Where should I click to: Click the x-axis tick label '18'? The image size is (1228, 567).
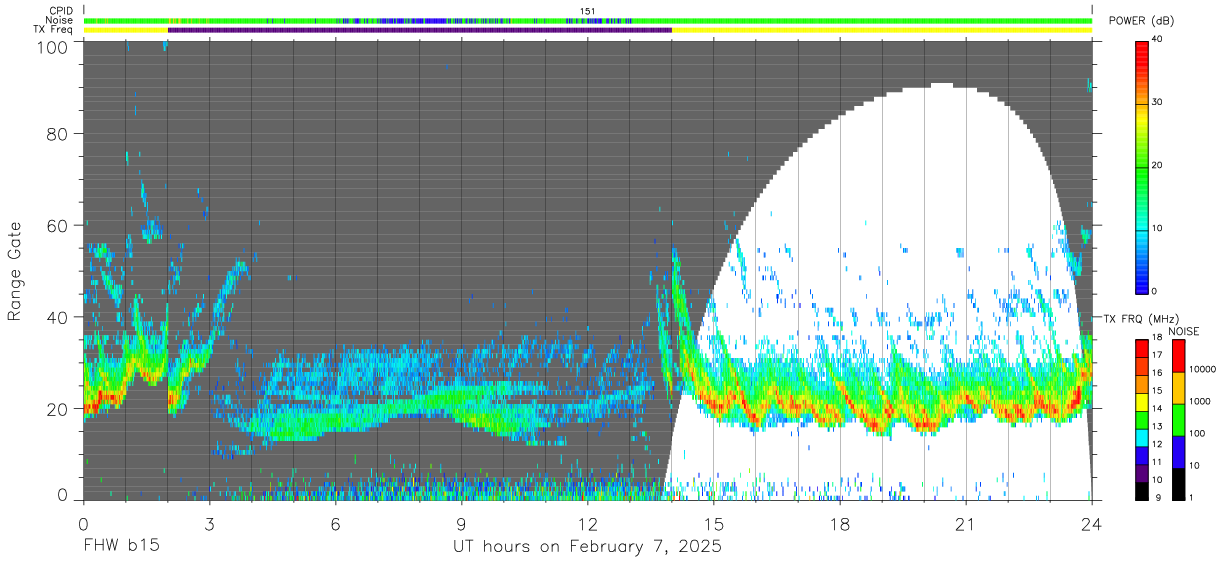tap(839, 525)
